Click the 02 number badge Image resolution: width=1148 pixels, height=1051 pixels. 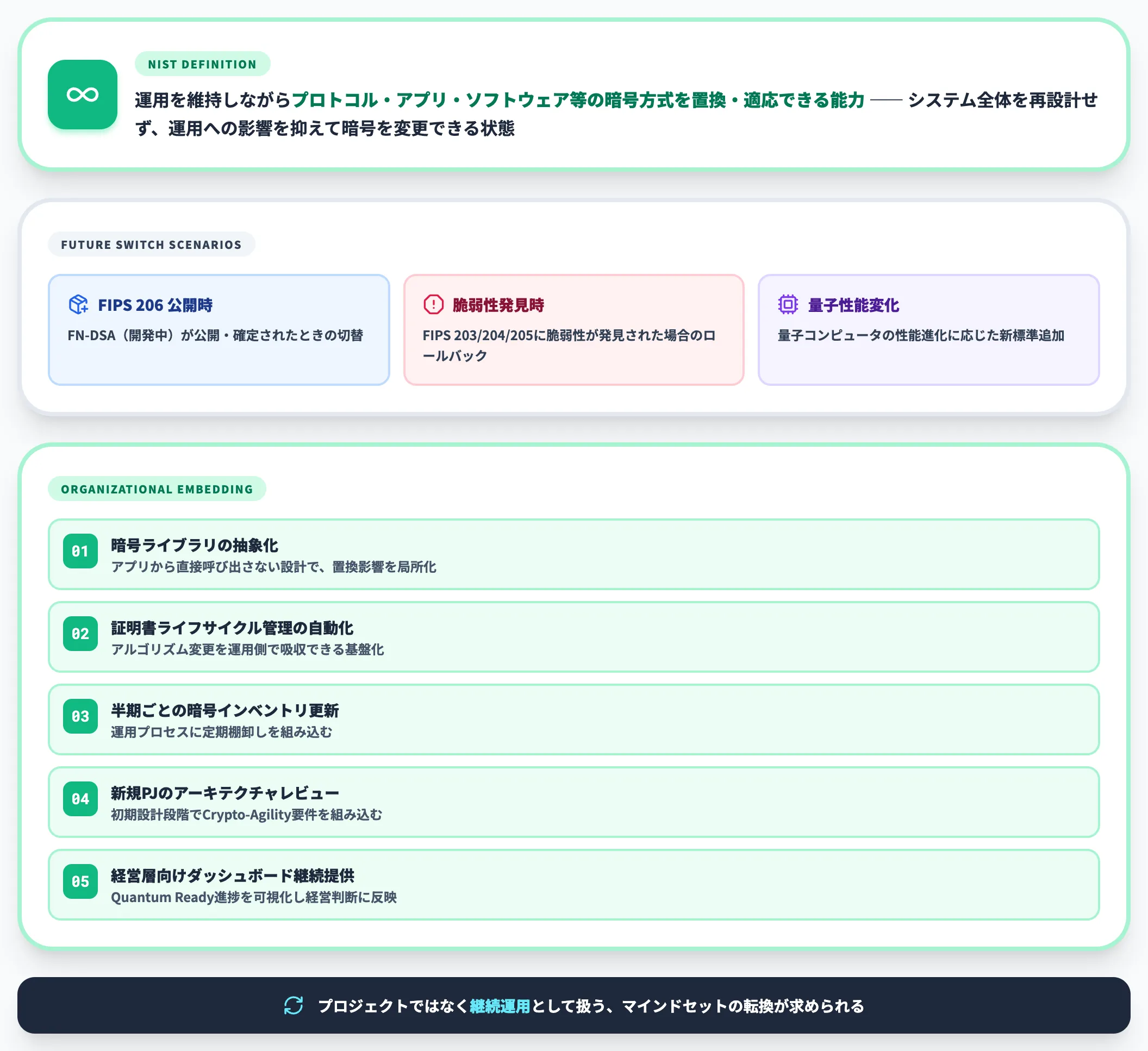(x=80, y=634)
